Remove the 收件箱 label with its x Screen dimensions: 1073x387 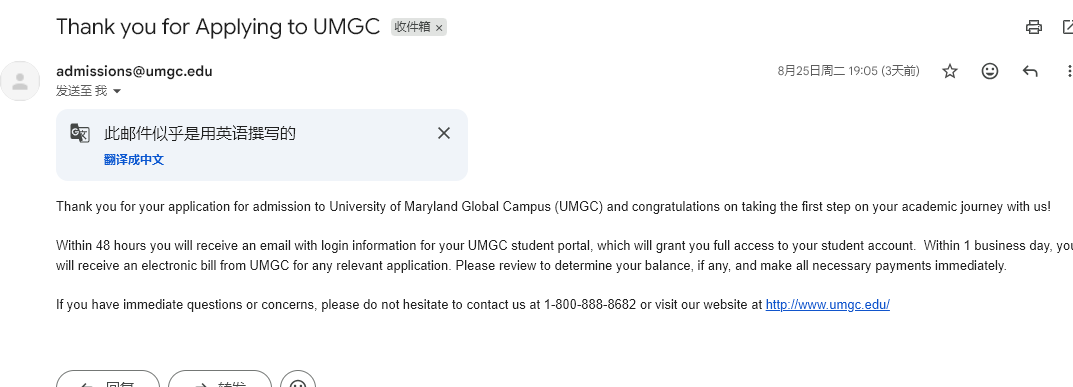coord(439,27)
